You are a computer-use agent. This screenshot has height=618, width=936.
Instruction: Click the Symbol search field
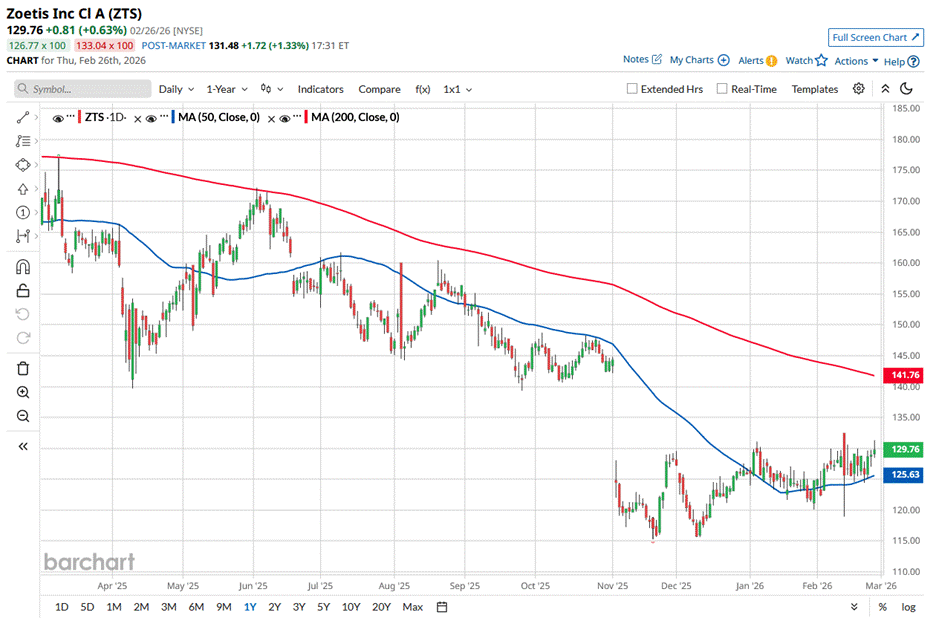pyautogui.click(x=82, y=89)
